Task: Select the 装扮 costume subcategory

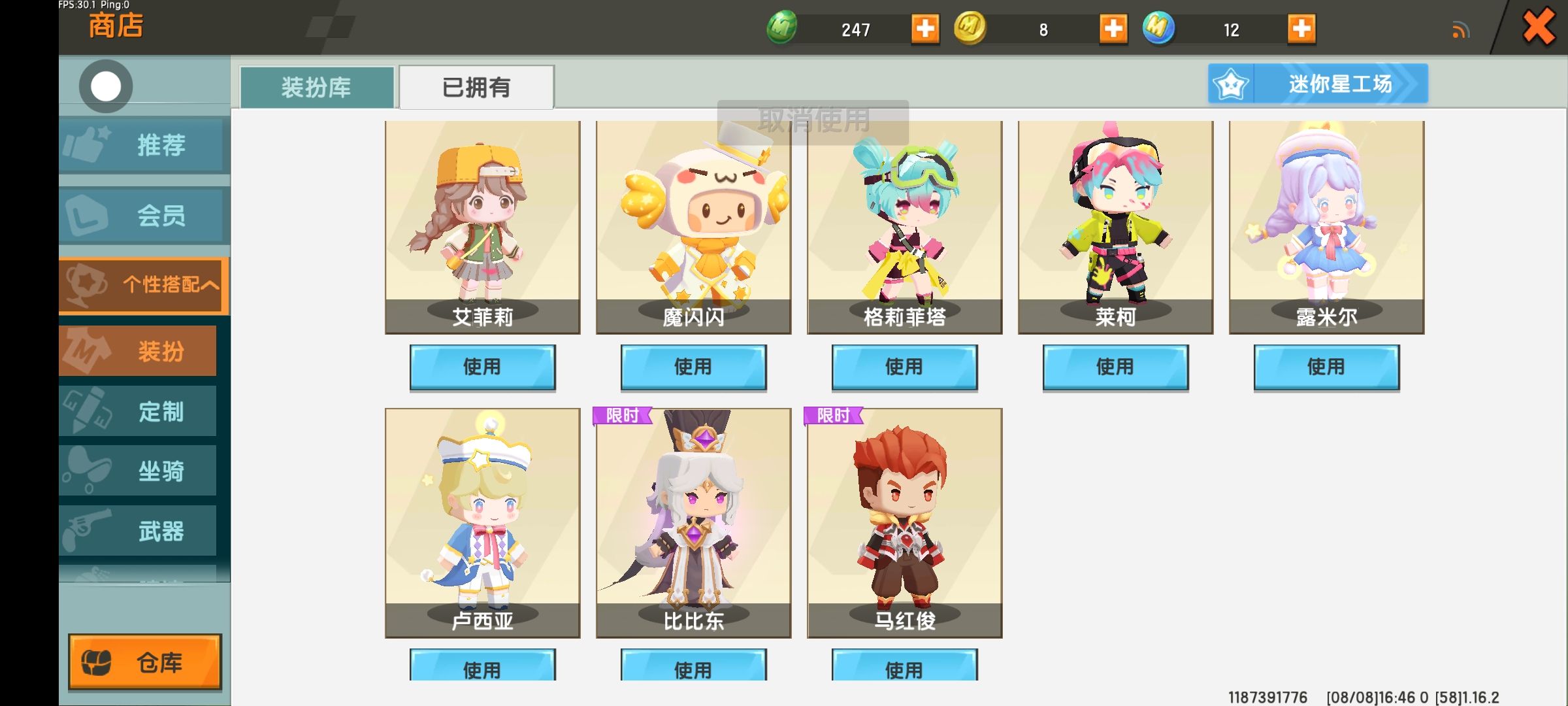Action: click(137, 351)
